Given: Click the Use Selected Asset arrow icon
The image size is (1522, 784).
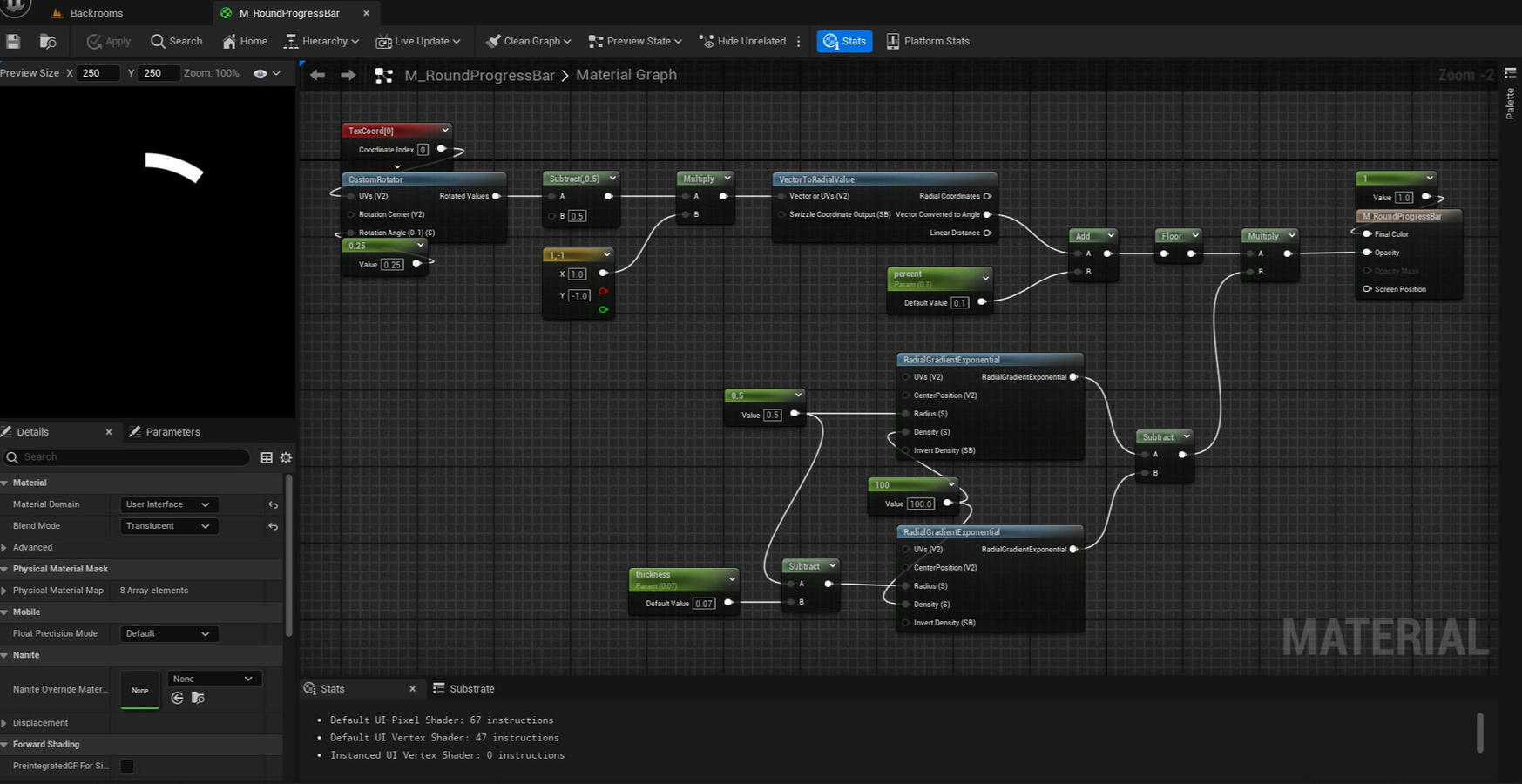Looking at the screenshot, I should [178, 698].
